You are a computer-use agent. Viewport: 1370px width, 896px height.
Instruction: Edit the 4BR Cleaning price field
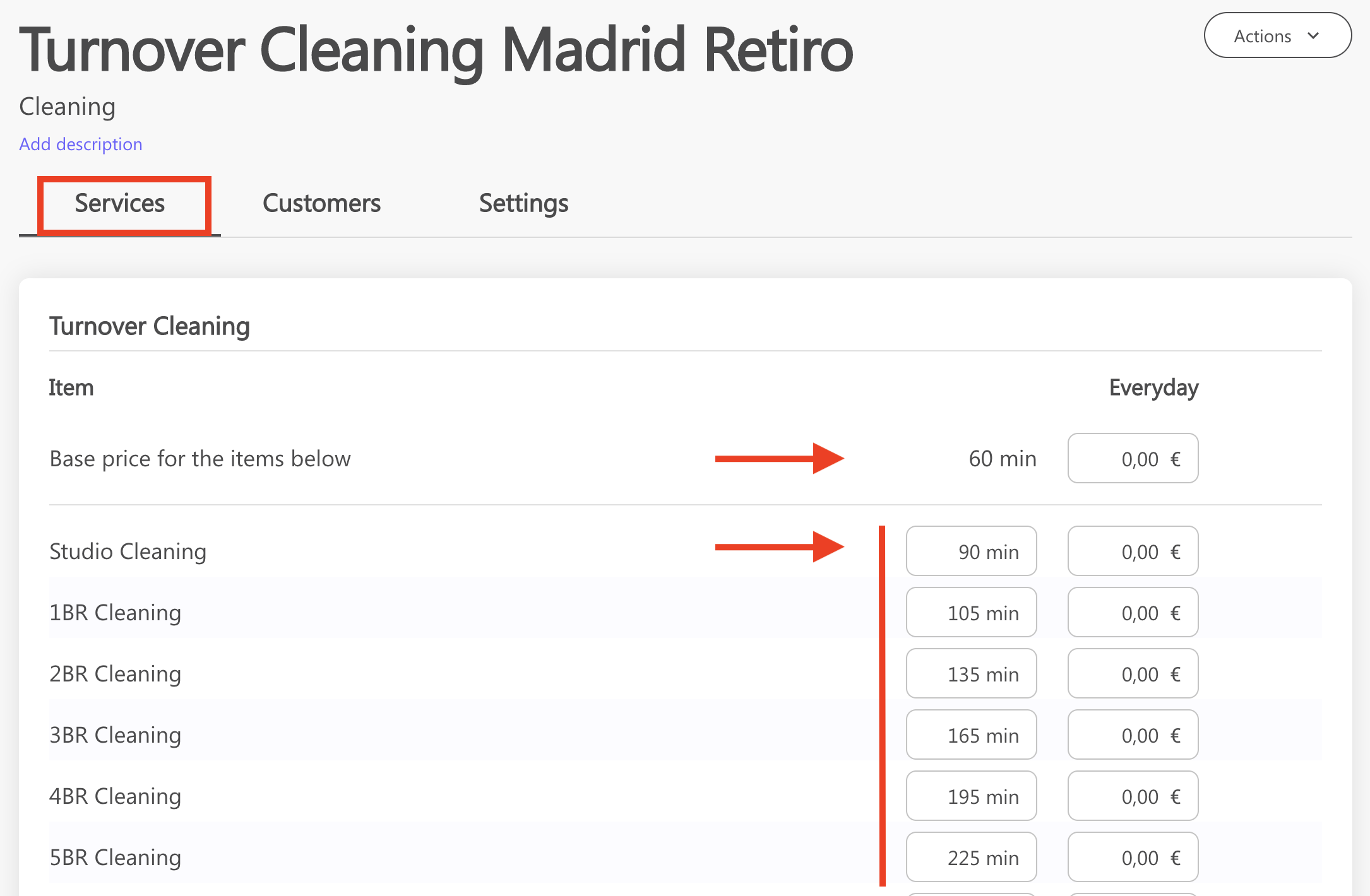[1133, 796]
